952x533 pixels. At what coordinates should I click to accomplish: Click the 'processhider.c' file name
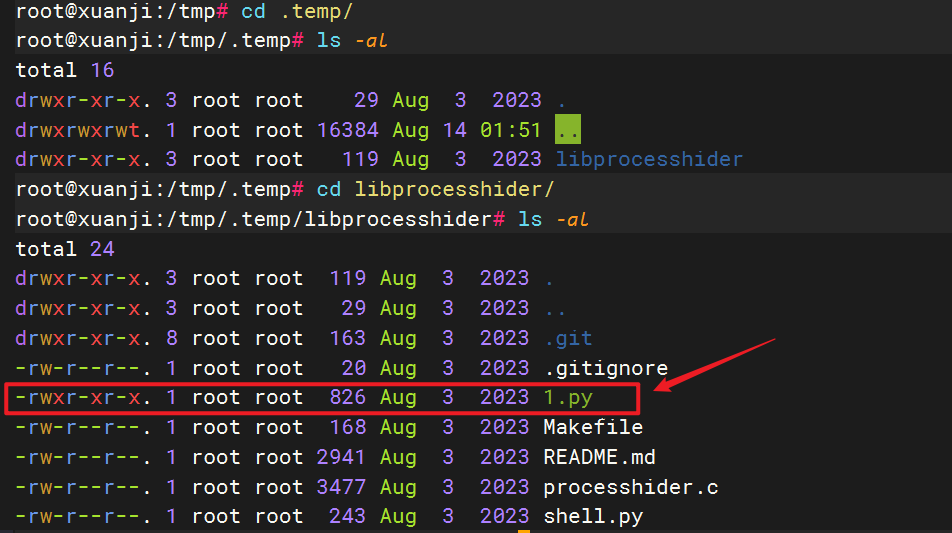[x=630, y=487]
